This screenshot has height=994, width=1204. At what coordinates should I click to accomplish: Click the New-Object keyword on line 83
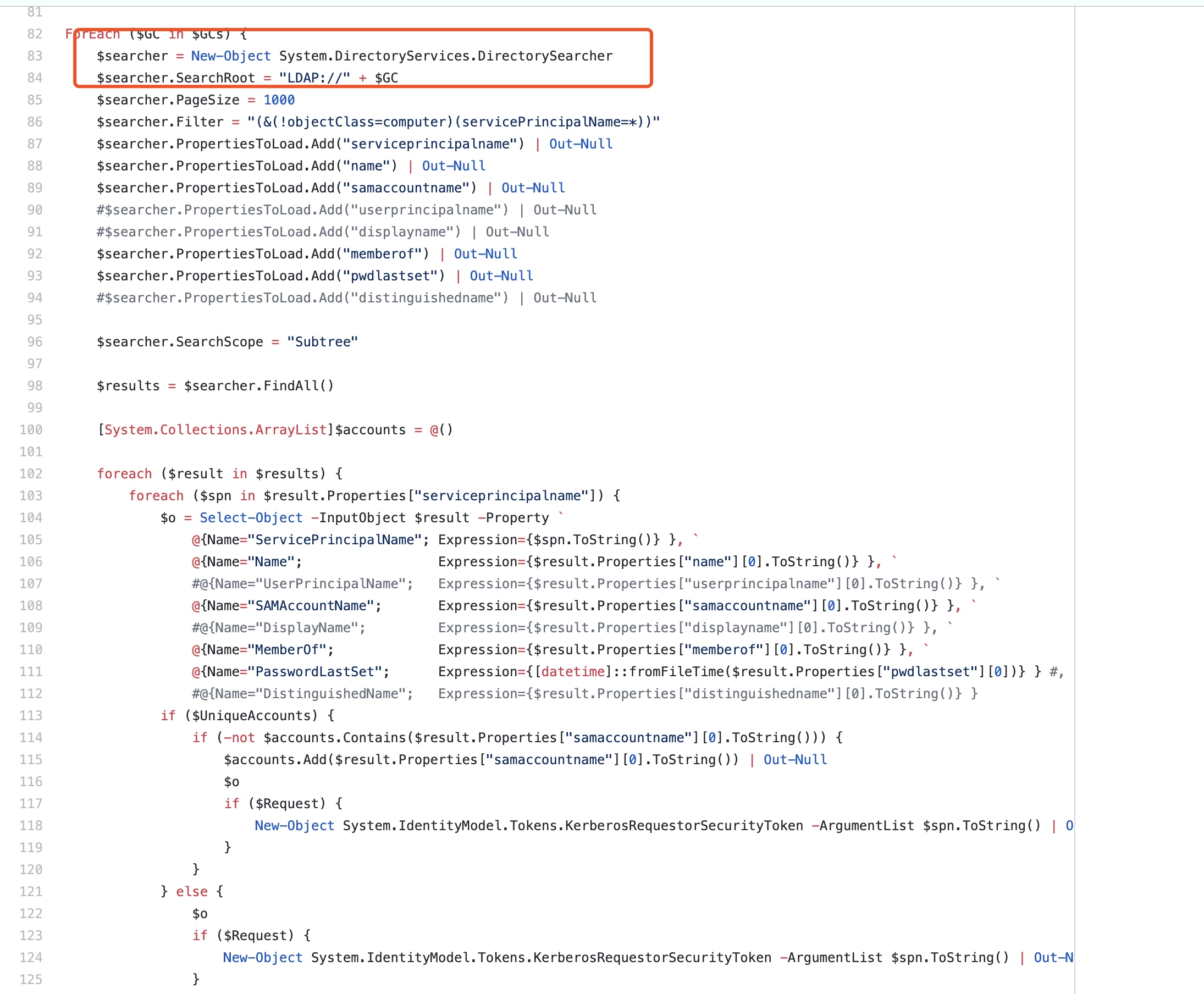(x=230, y=56)
